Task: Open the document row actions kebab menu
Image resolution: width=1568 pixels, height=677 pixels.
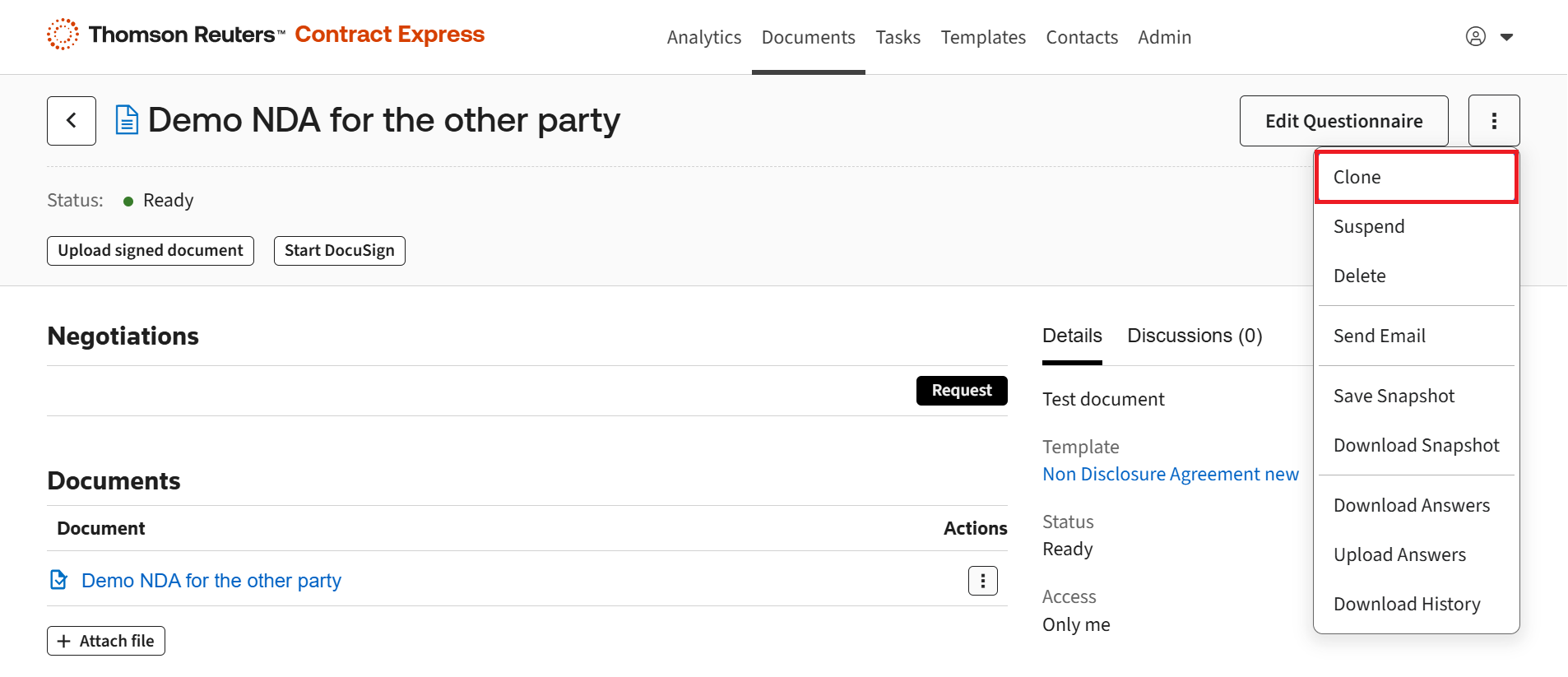Action: click(x=983, y=581)
